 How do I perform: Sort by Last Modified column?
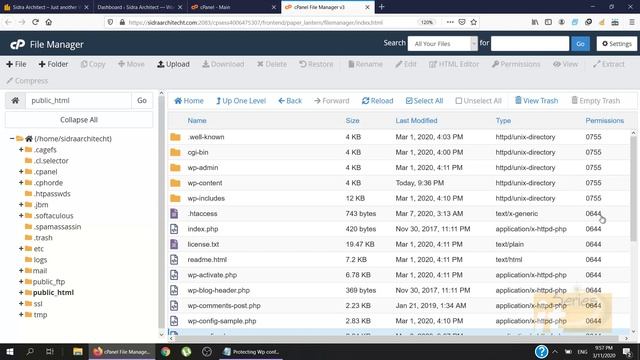coord(416,121)
